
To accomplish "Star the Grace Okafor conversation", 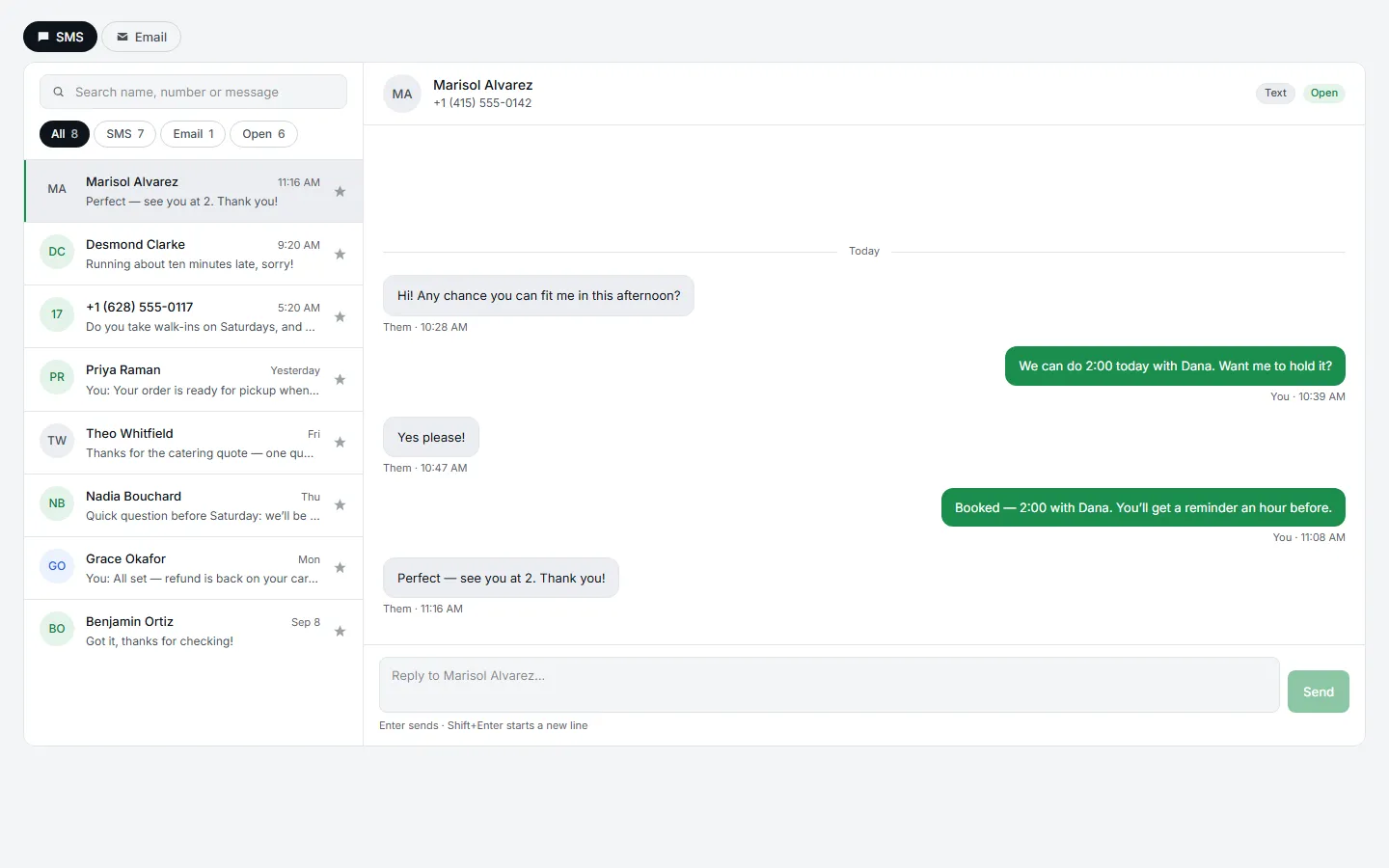I will coord(340,567).
